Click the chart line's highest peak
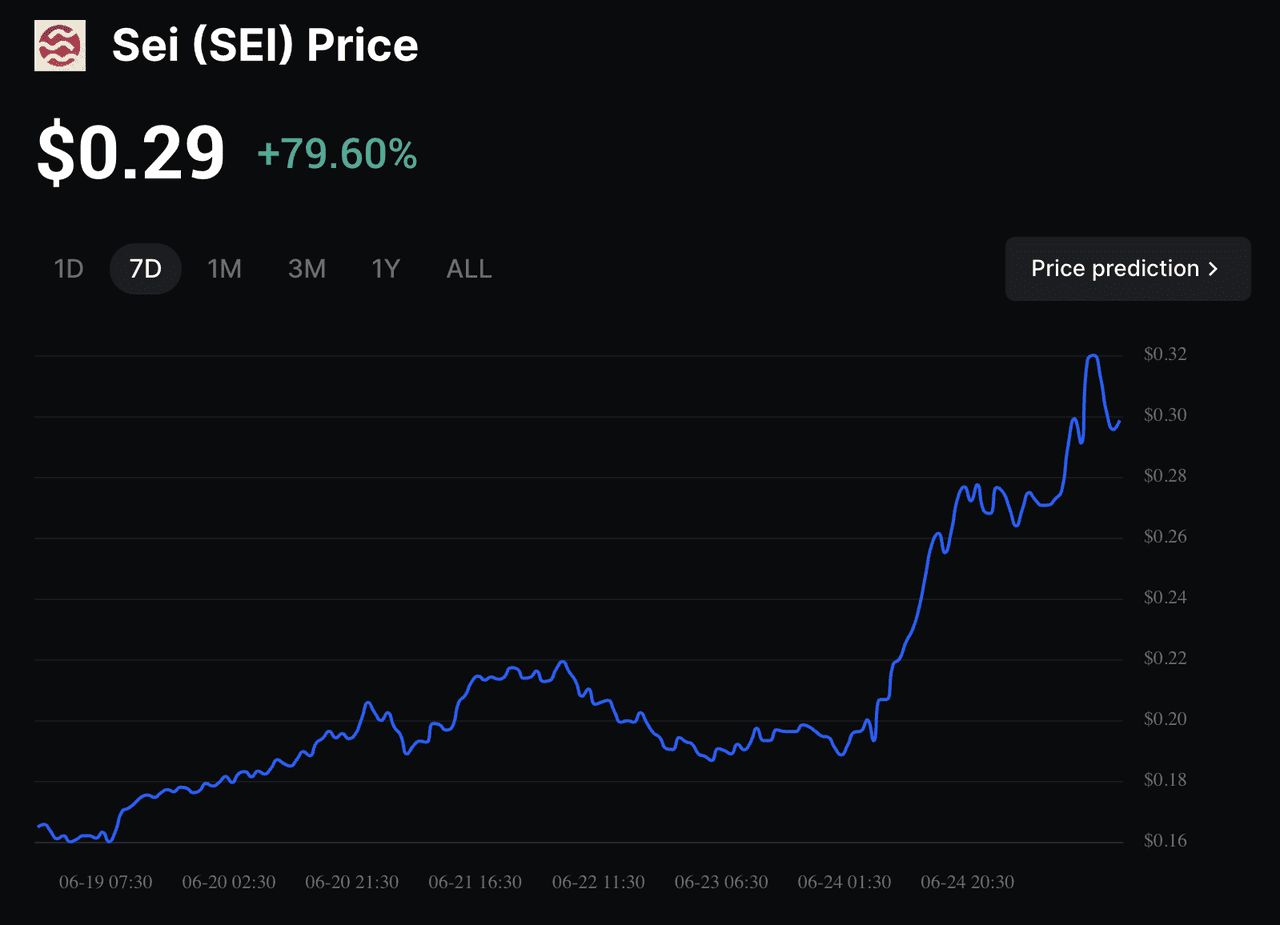The width and height of the screenshot is (1280, 925). (1092, 356)
